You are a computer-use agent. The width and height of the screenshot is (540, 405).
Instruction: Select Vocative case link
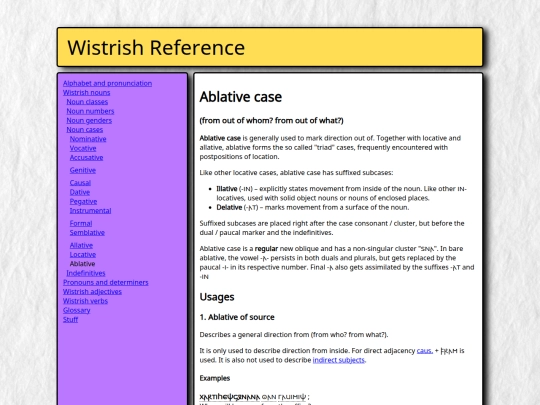tap(83, 148)
